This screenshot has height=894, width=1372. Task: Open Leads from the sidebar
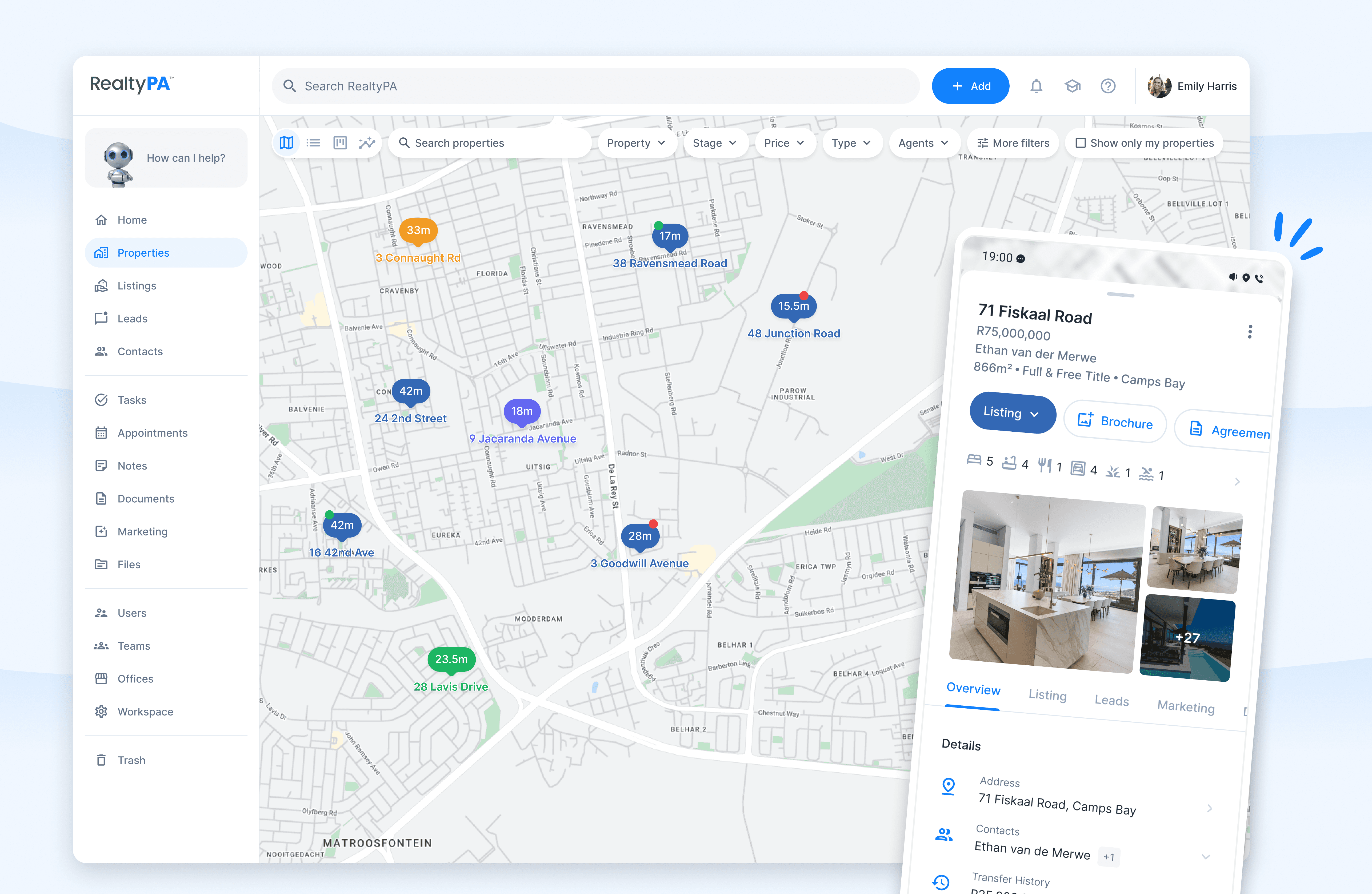(x=133, y=318)
